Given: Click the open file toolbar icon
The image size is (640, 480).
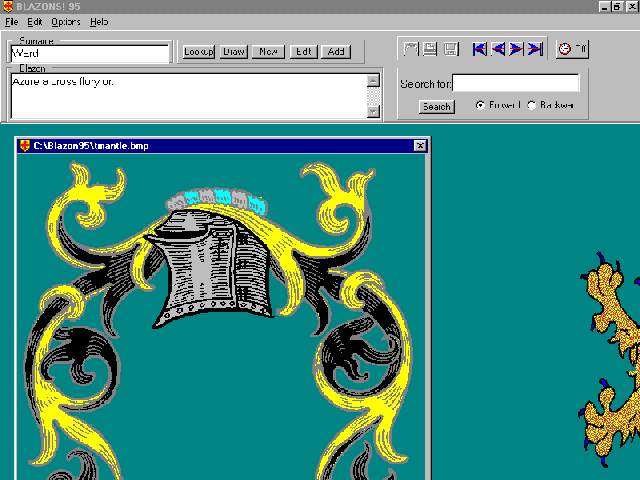Looking at the screenshot, I should point(409,49).
